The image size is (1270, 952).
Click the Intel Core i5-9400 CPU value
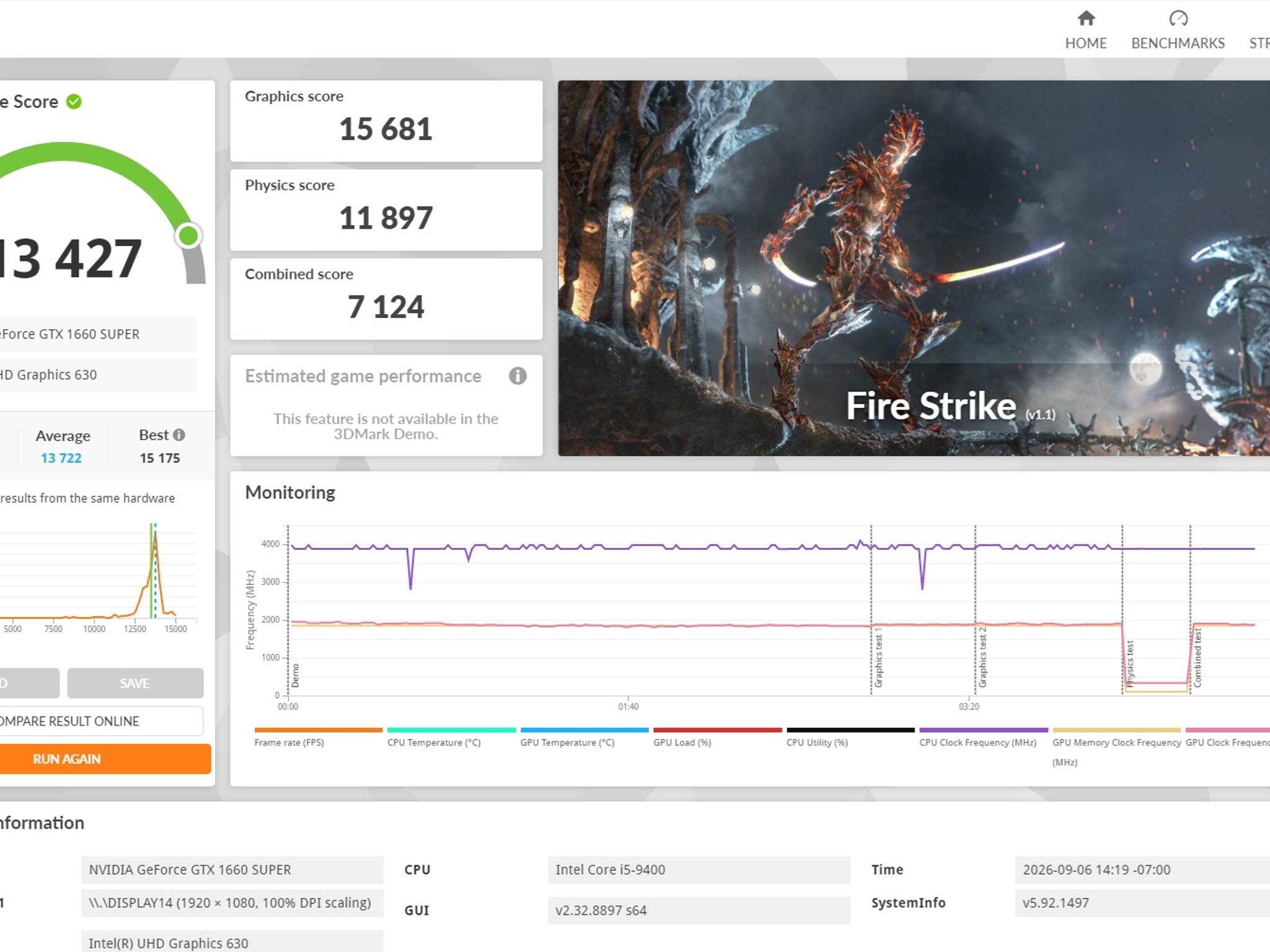699,870
